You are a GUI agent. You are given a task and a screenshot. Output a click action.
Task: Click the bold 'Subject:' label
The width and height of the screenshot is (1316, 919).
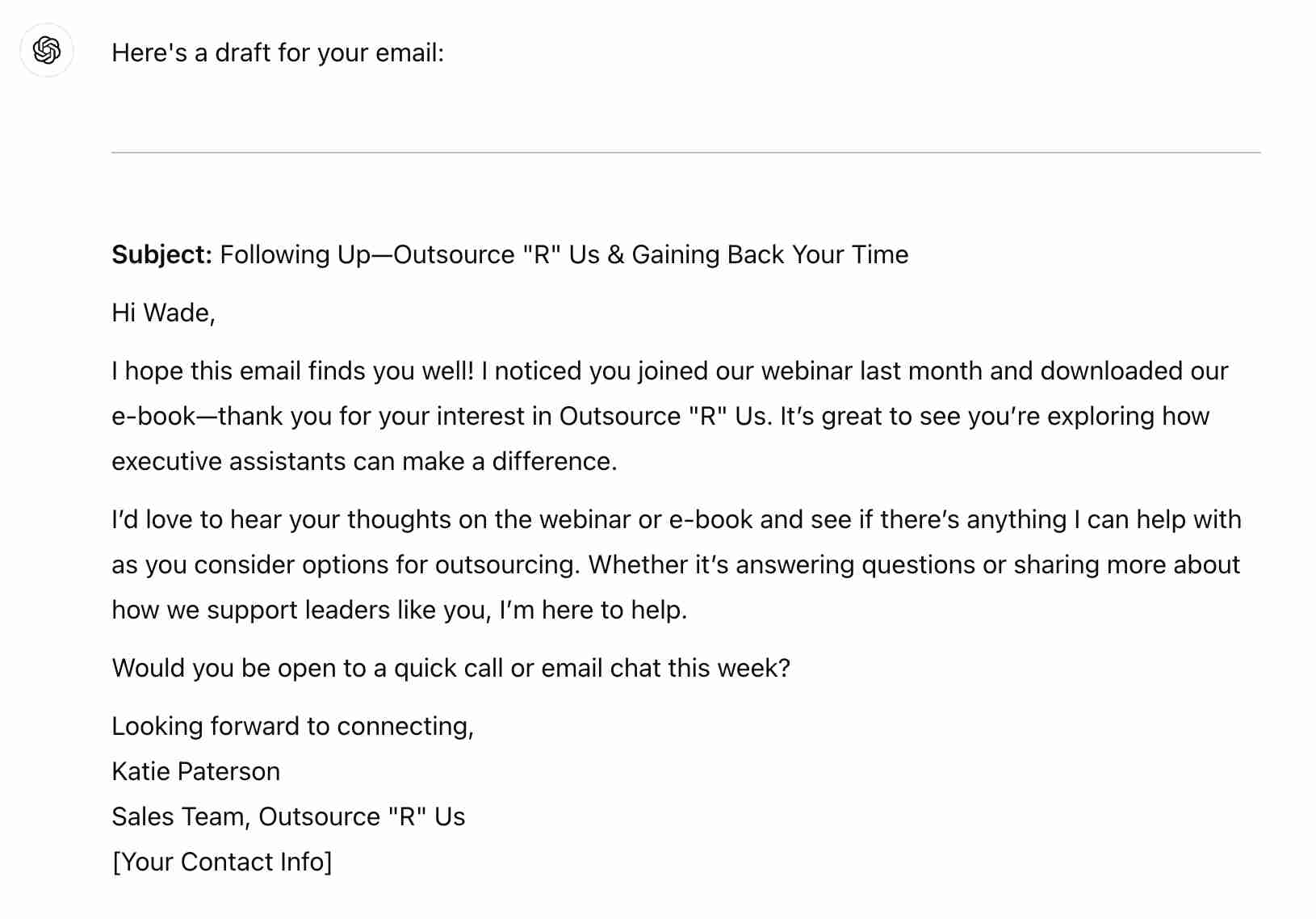coord(162,255)
